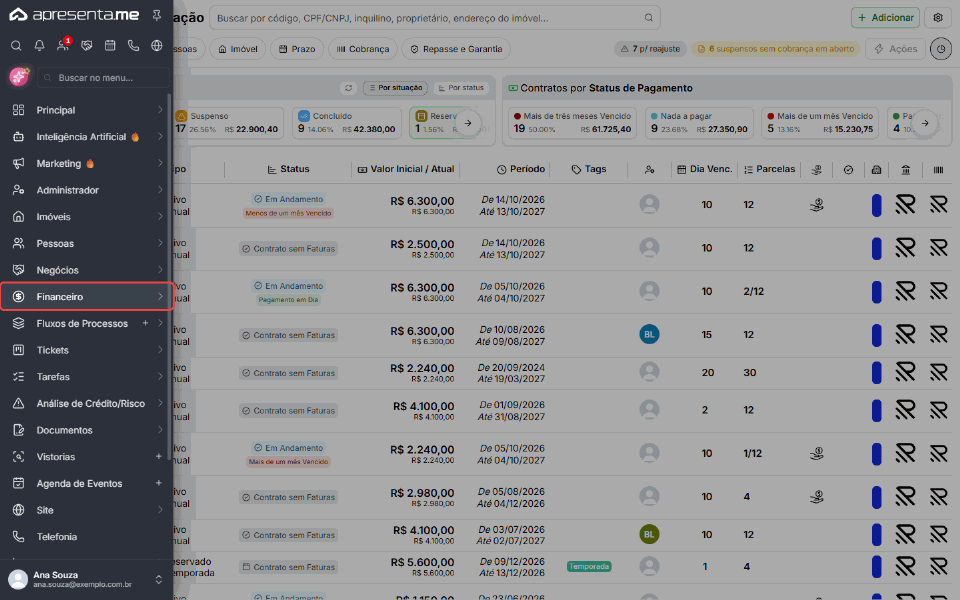The height and width of the screenshot is (600, 960).
Task: Click the 6 suspensos sem cobrança em aberto badge
Action: (x=775, y=49)
